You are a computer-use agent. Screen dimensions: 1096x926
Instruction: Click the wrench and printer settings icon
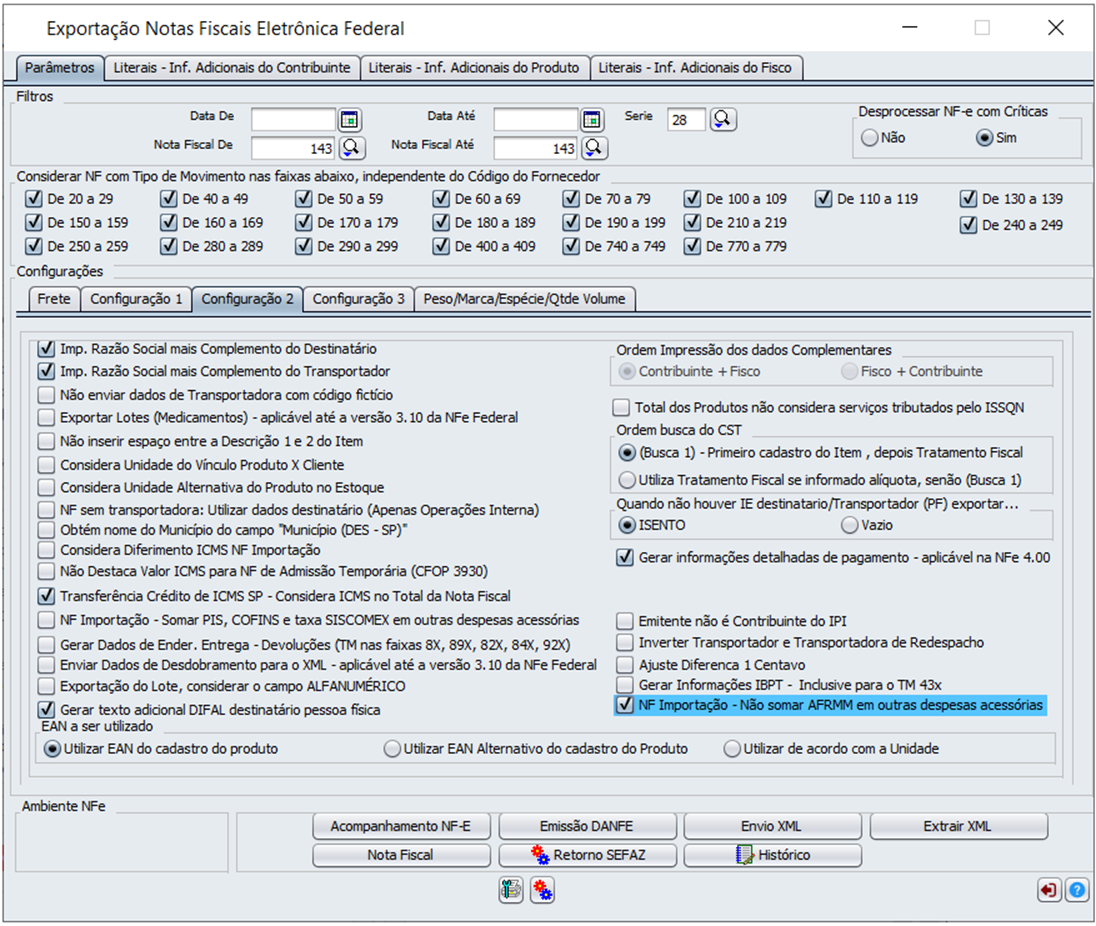(x=511, y=890)
